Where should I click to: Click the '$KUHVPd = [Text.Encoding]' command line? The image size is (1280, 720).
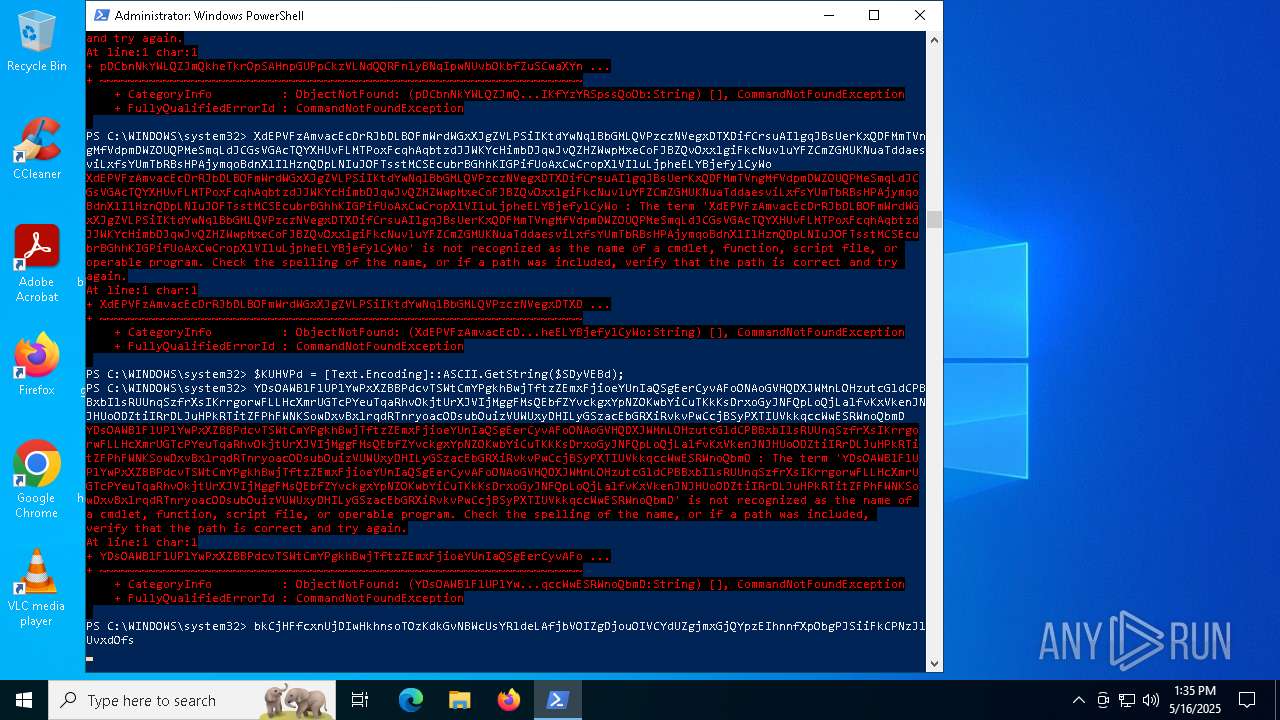click(x=355, y=374)
